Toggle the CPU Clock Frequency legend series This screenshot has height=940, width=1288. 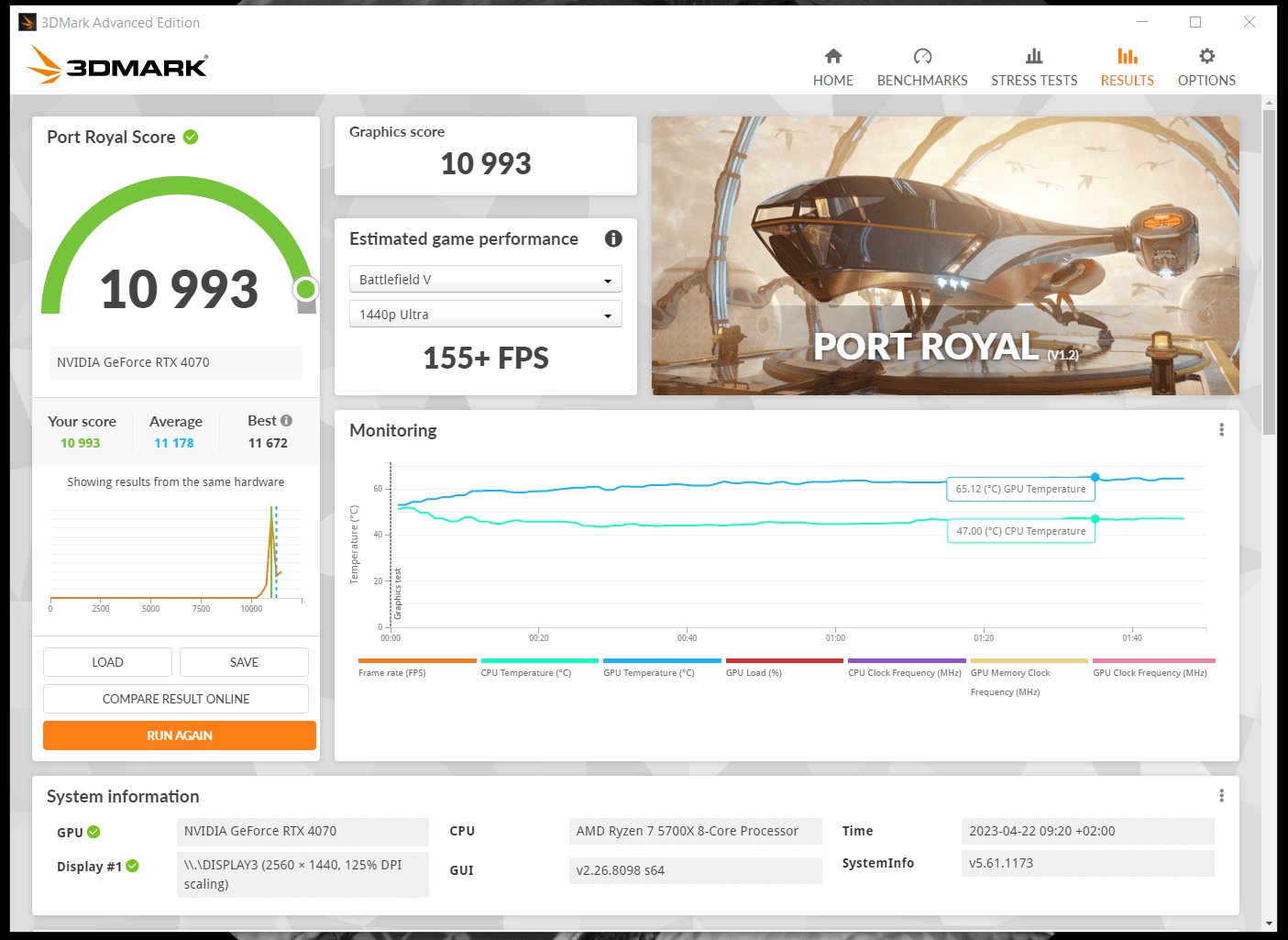tap(906, 668)
